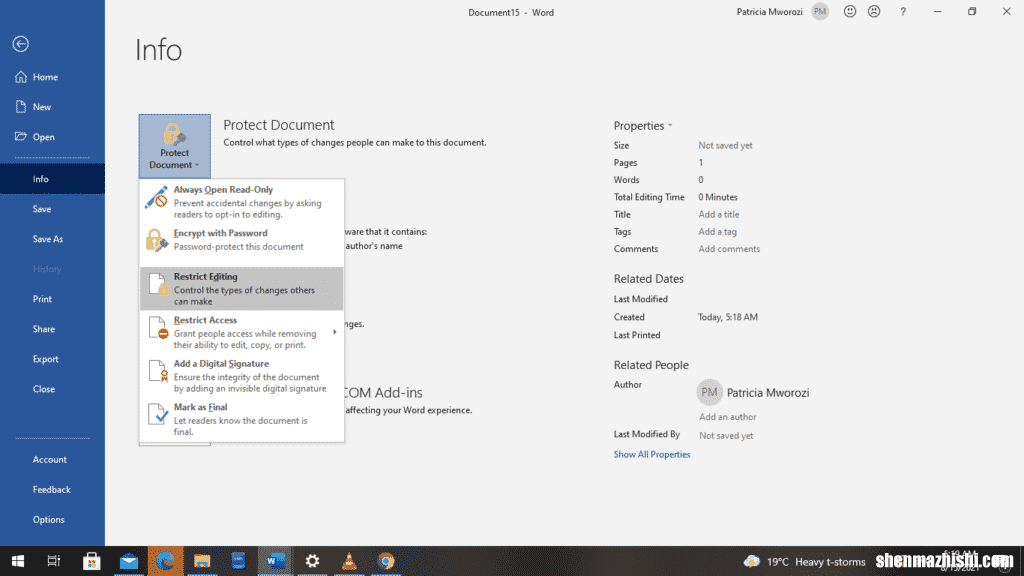Click the Encrypt with Password lock icon
This screenshot has height=576, width=1024.
157,240
